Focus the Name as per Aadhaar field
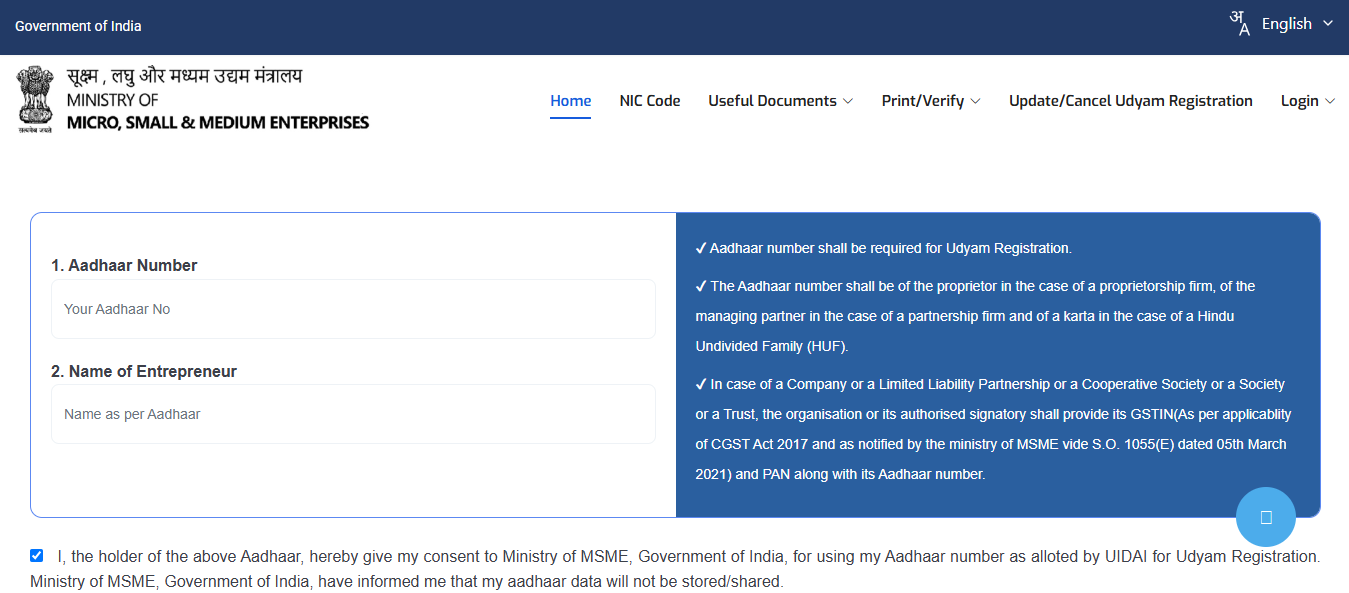 353,414
